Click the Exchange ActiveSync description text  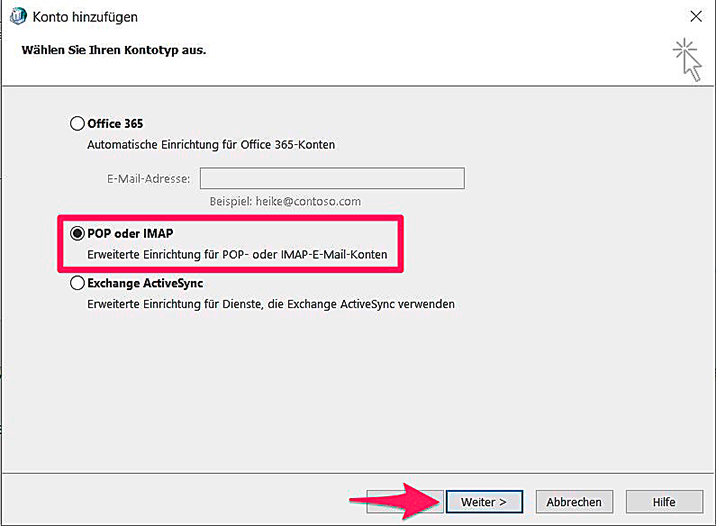point(271,304)
